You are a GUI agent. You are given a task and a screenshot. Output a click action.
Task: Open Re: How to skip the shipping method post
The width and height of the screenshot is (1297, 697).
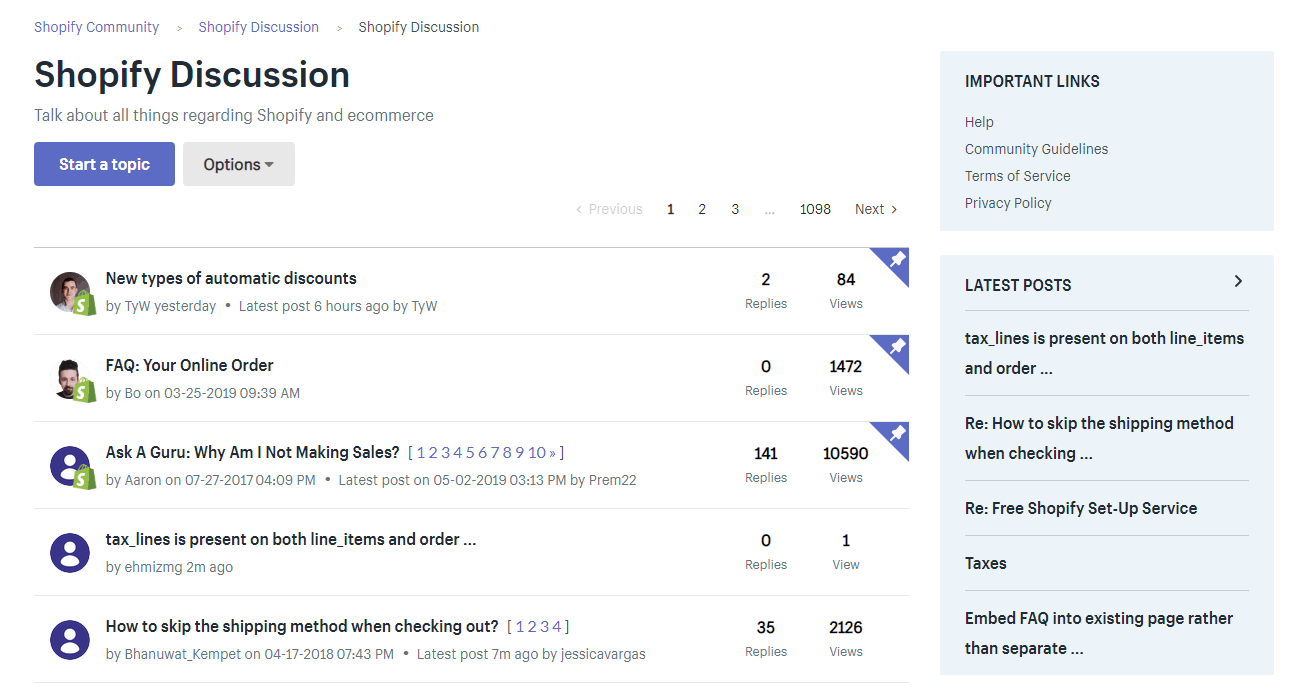coord(1099,438)
